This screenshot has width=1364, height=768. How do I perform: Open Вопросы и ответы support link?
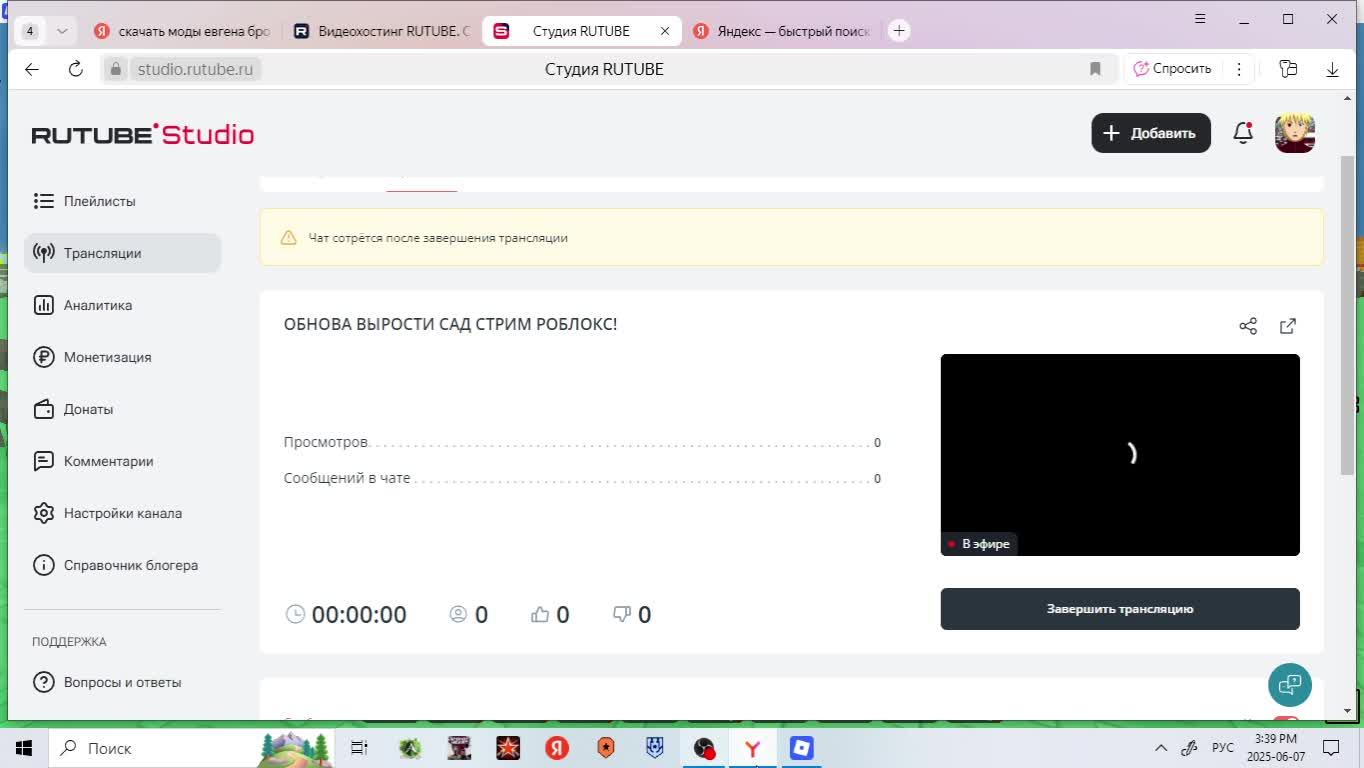122,682
